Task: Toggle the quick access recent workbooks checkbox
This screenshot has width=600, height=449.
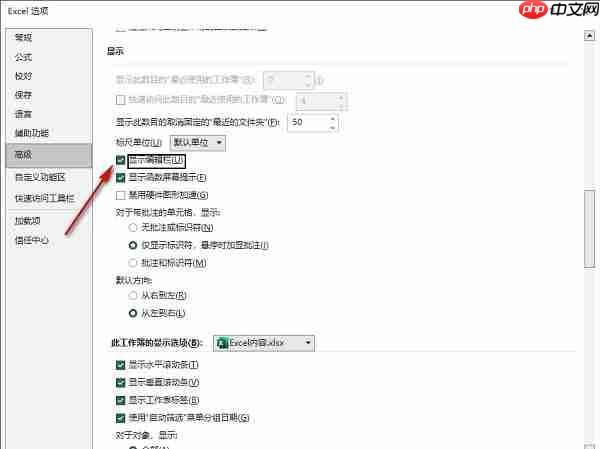Action: pyautogui.click(x=120, y=100)
